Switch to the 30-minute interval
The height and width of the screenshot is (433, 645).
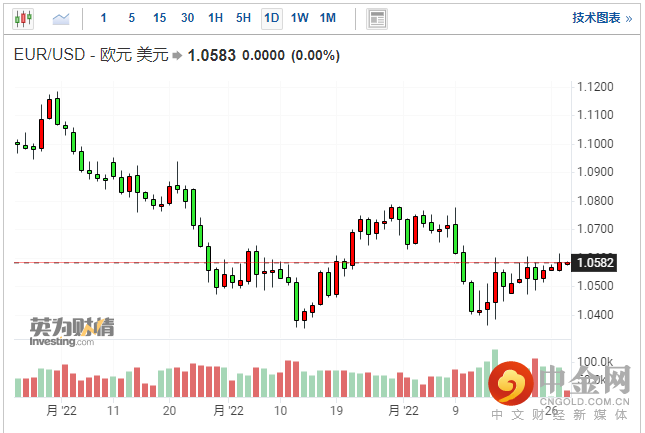(x=188, y=18)
